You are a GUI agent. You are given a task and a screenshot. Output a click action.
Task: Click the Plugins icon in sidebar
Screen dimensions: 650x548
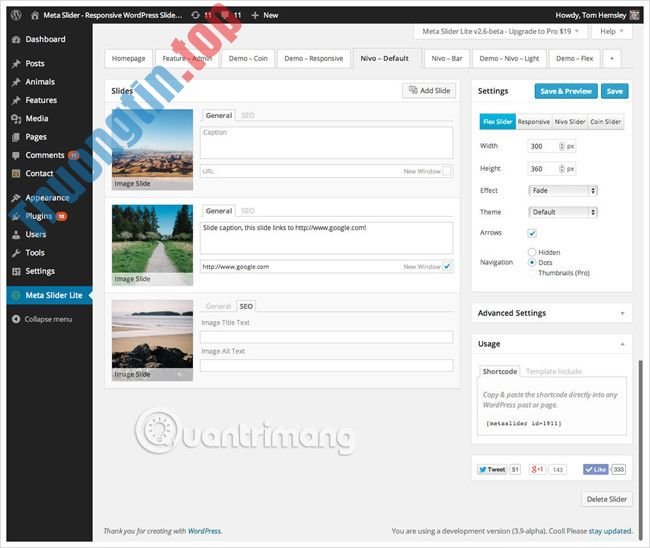tap(16, 216)
